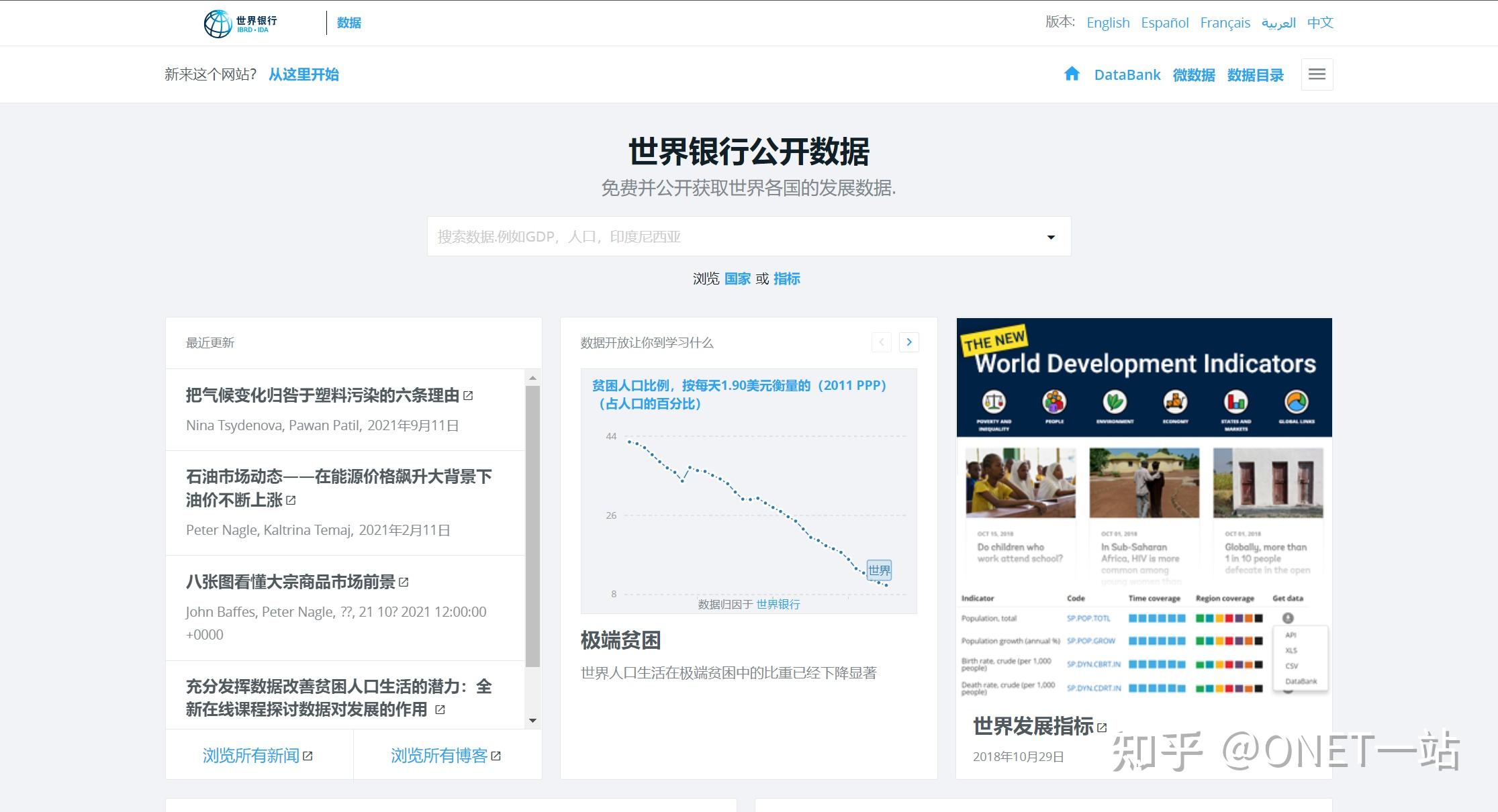Open DataBank link

[1127, 74]
